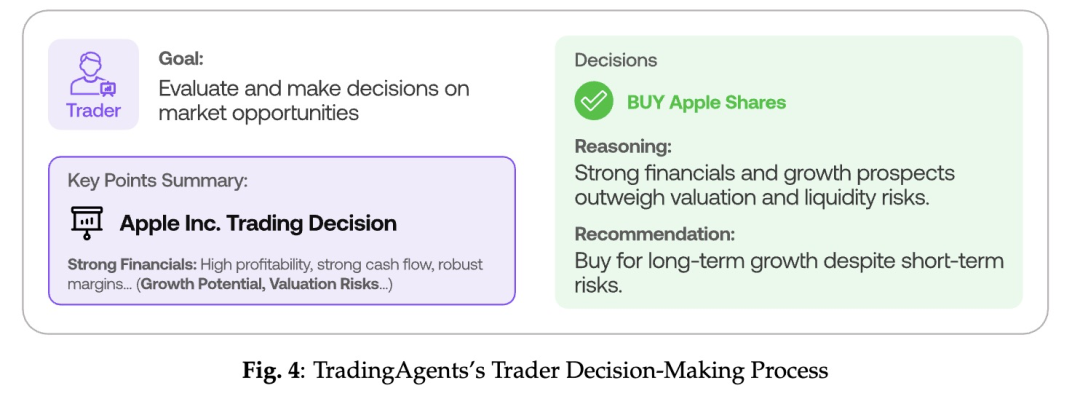Click the Strong Financials bold text
Image resolution: width=1080 pixels, height=399 pixels.
[132, 265]
